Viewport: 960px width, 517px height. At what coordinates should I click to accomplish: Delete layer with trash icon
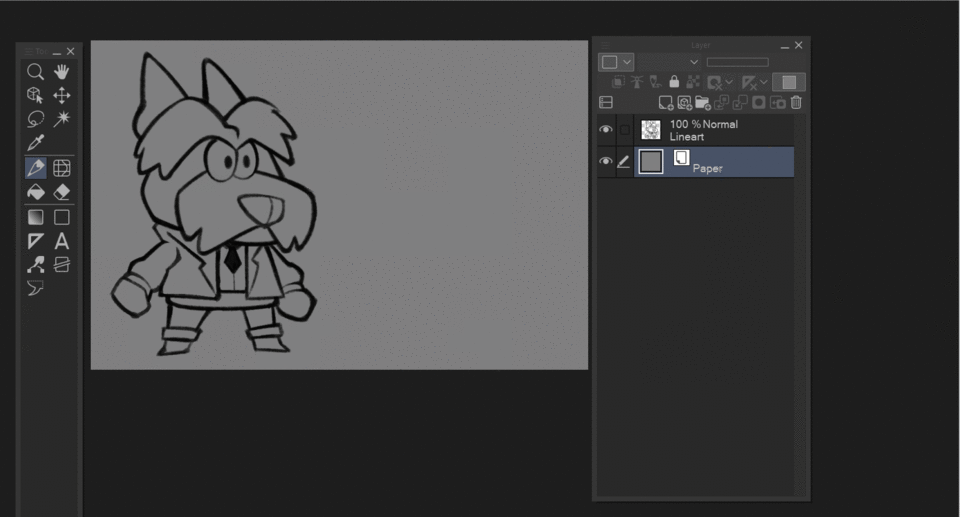pyautogui.click(x=796, y=102)
